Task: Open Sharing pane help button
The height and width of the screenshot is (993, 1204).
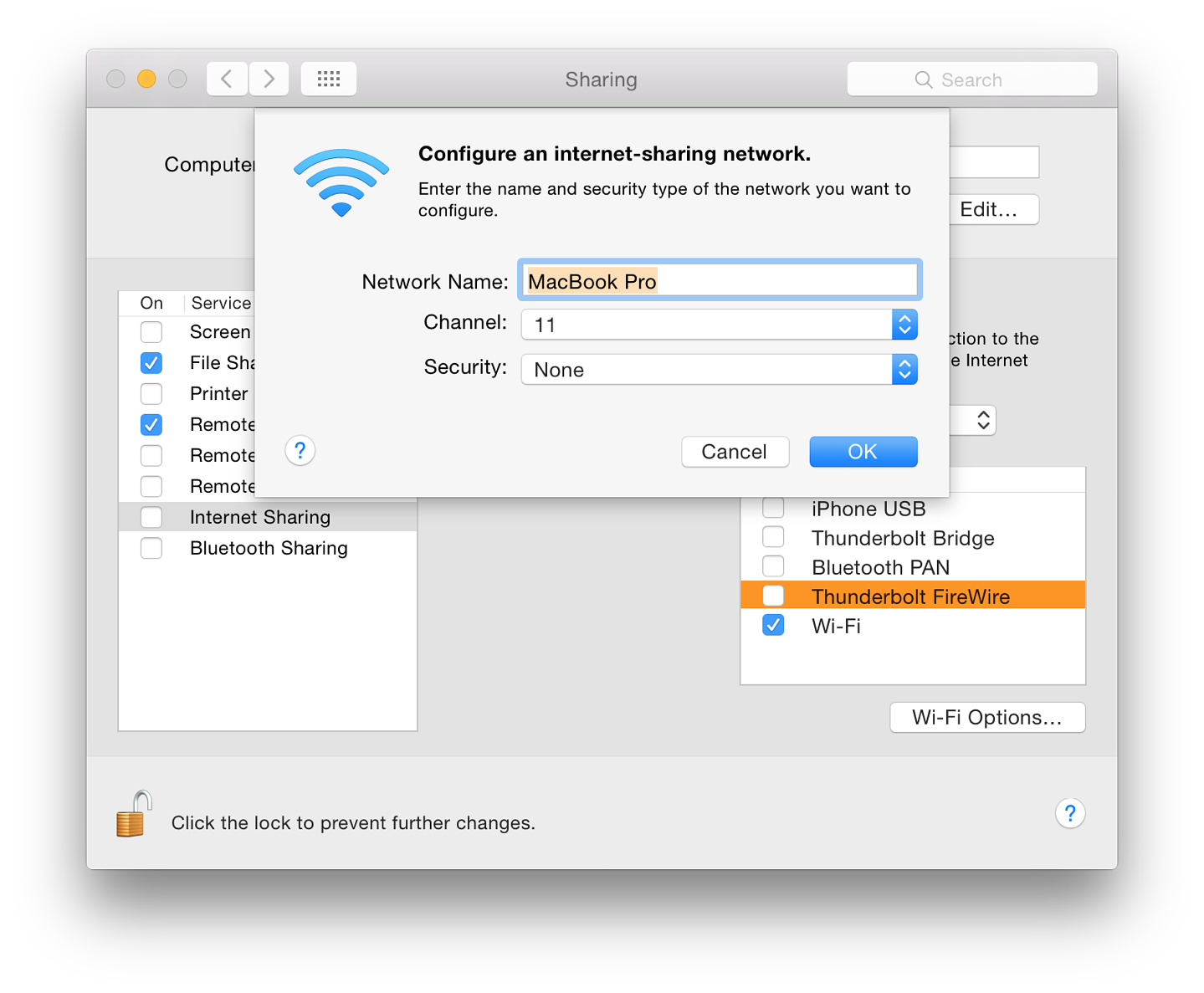Action: (1070, 813)
